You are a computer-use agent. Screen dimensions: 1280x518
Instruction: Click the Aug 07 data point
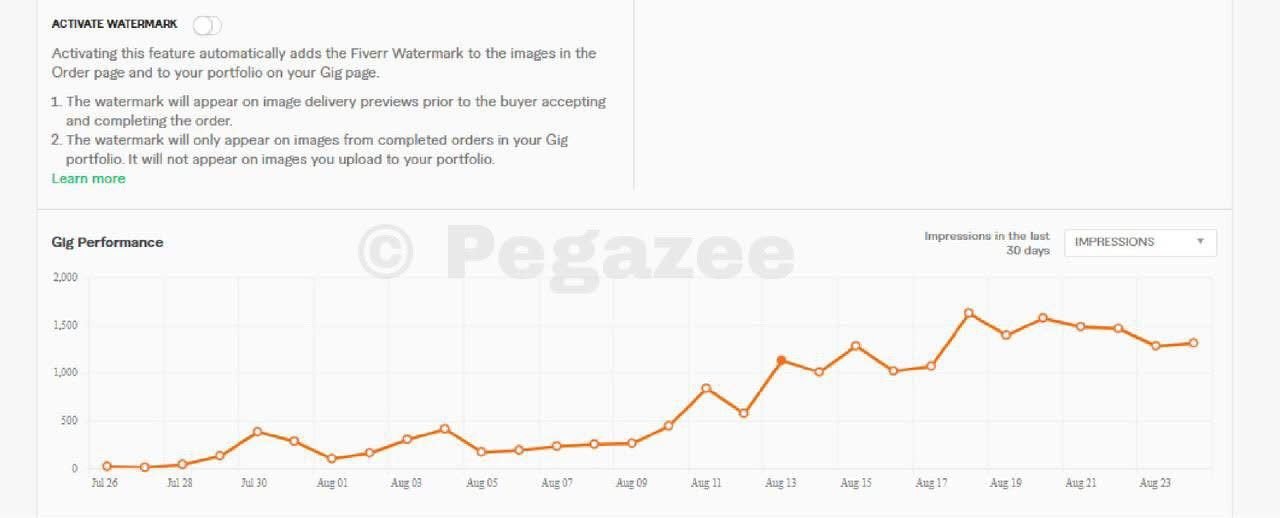(x=556, y=446)
